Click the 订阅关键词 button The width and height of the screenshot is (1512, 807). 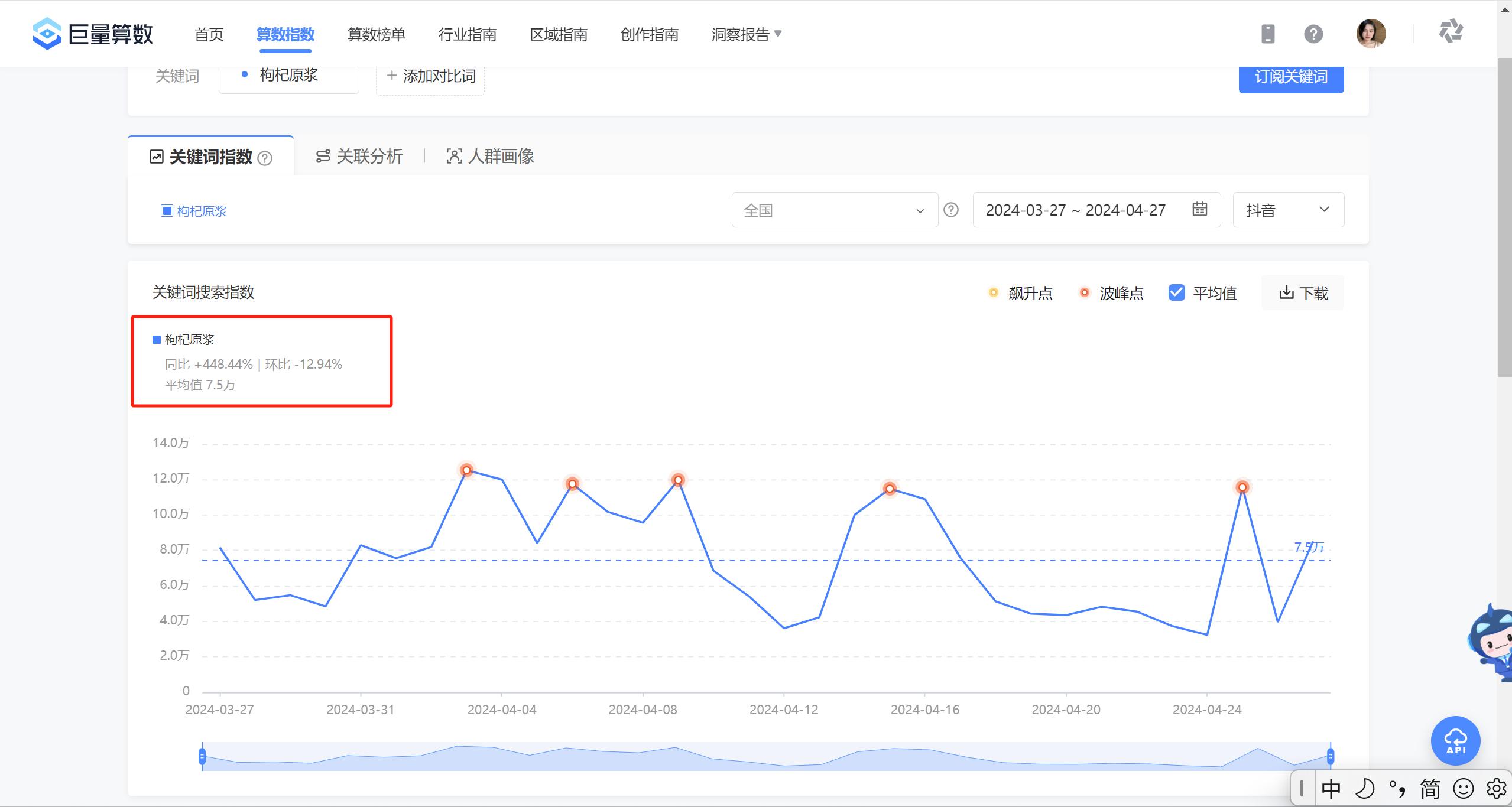pyautogui.click(x=1290, y=76)
